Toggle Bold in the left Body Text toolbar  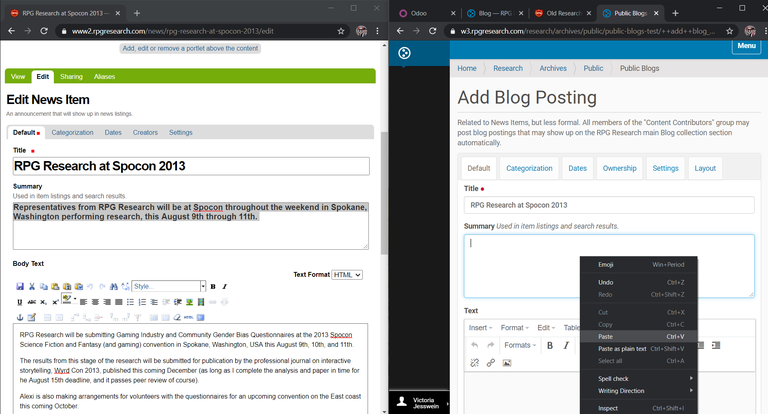pyautogui.click(x=213, y=287)
